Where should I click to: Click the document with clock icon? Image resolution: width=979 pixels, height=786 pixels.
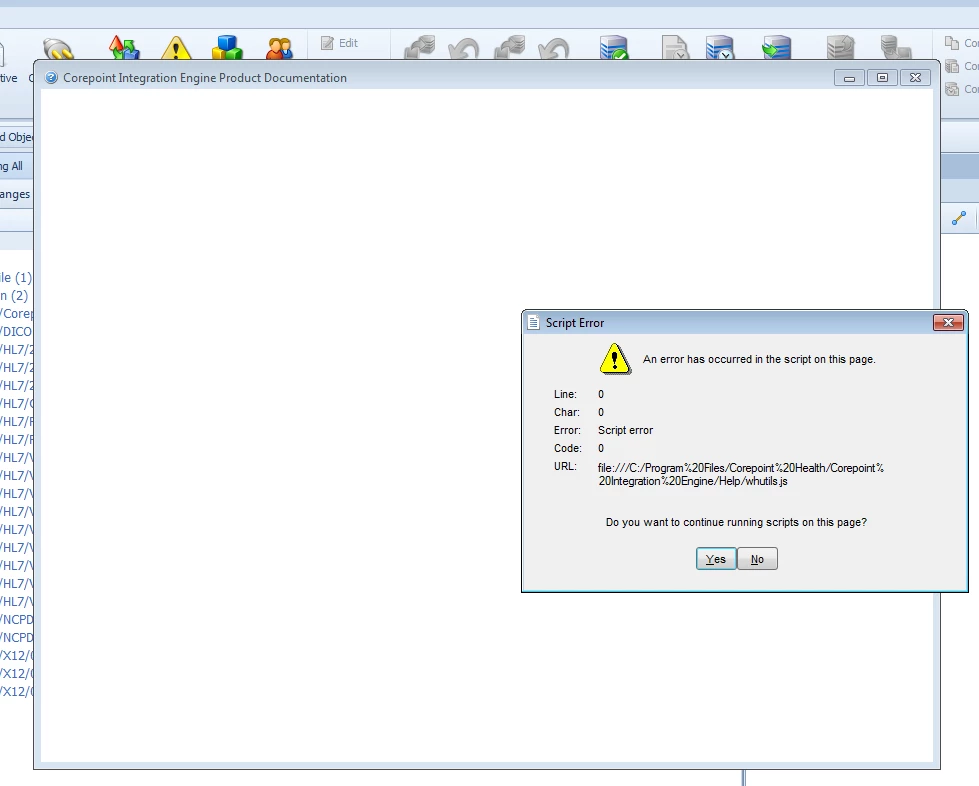(x=675, y=48)
